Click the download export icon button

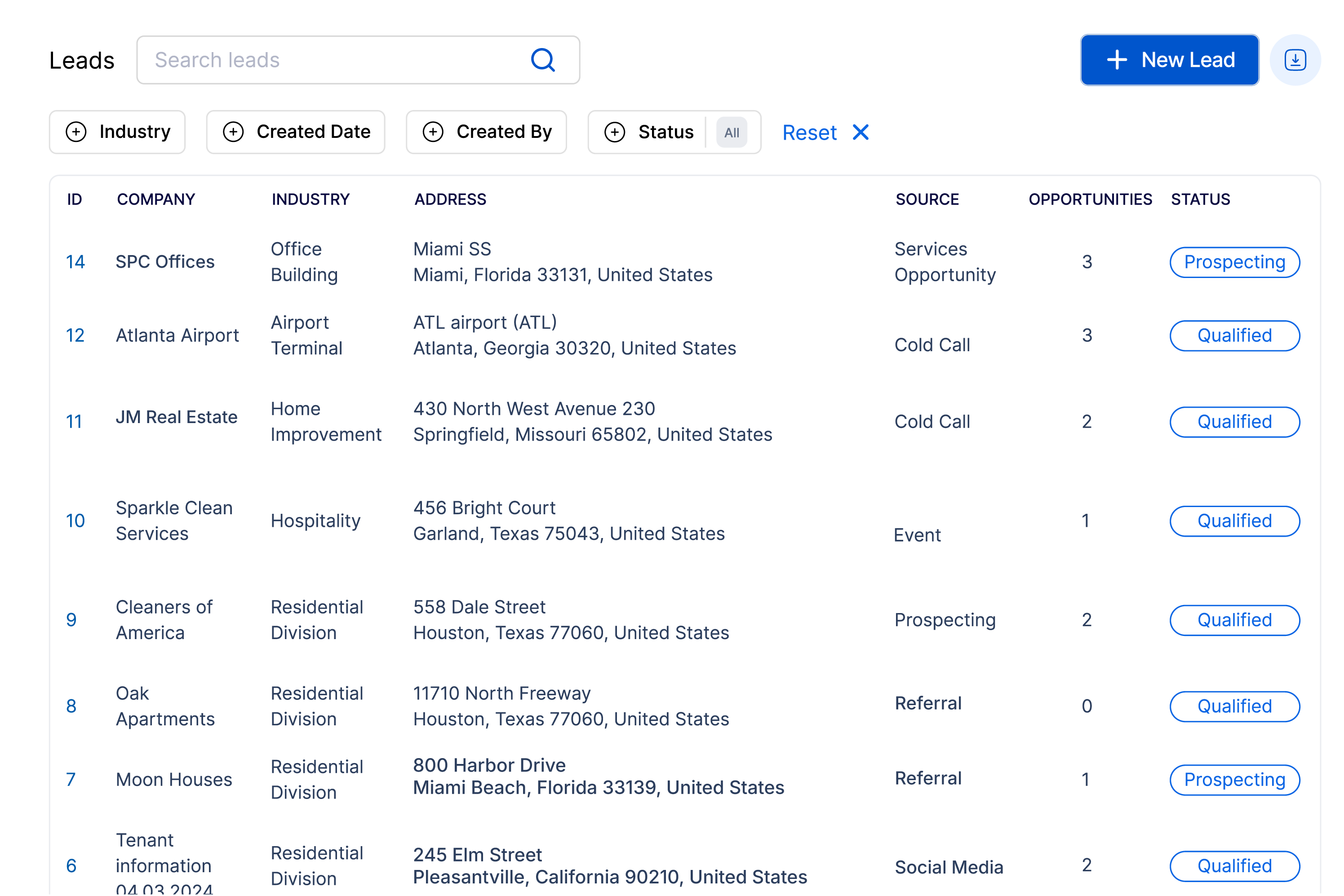coord(1295,60)
